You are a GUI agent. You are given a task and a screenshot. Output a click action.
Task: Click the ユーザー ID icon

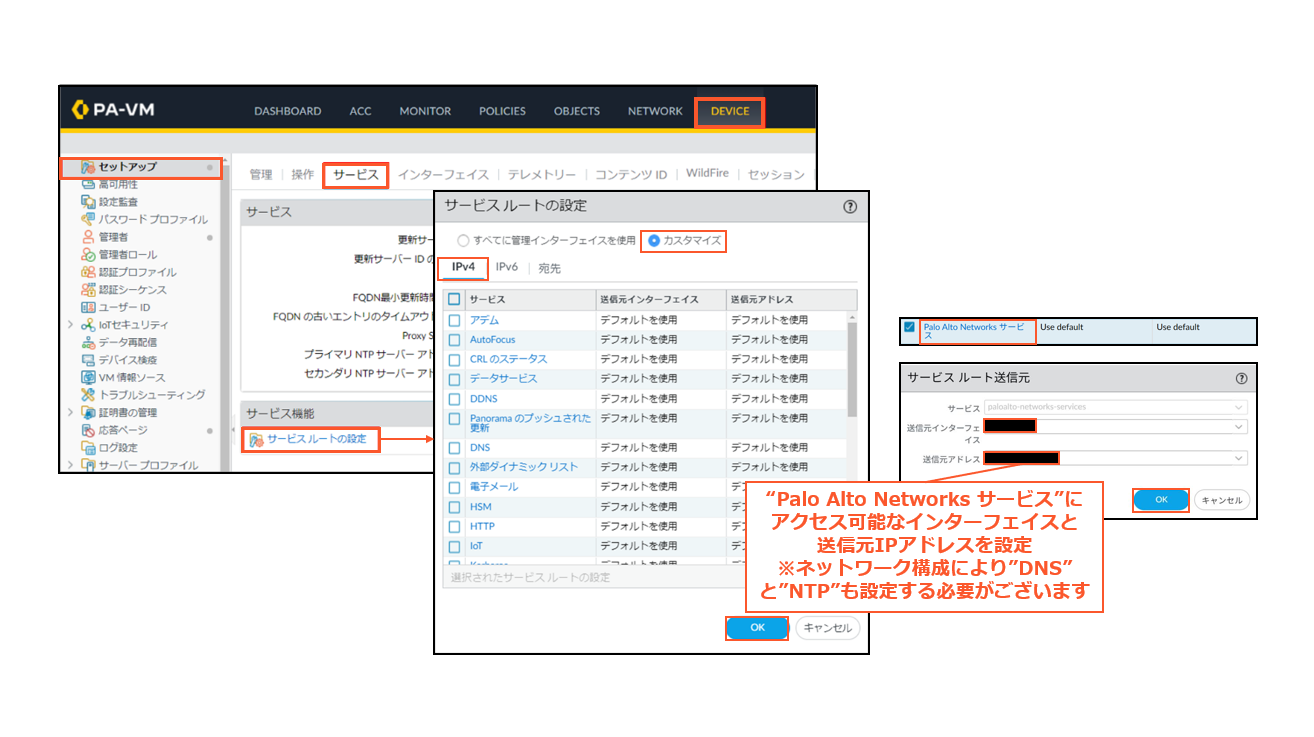[x=88, y=307]
